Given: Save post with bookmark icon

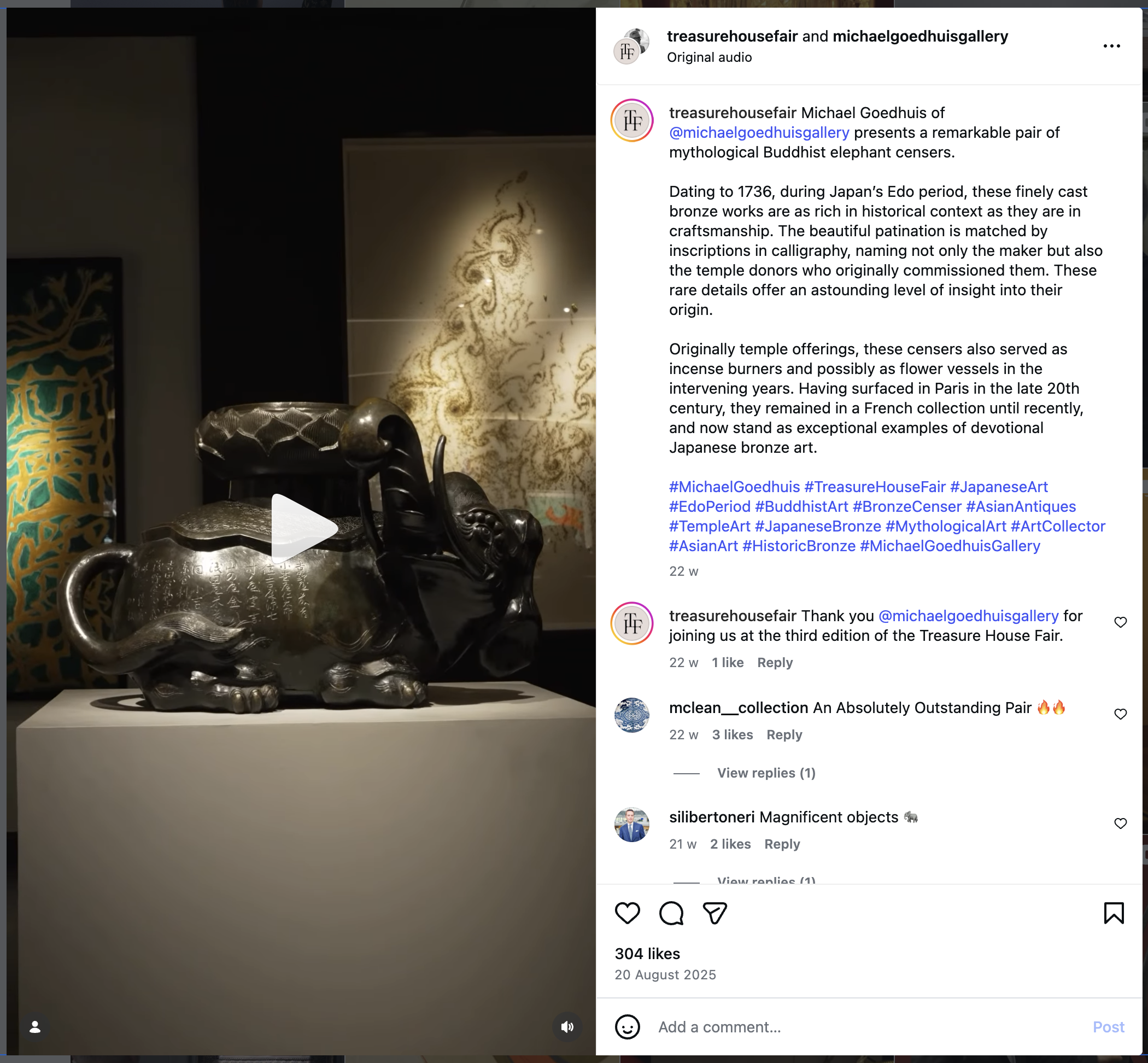Looking at the screenshot, I should (1114, 913).
